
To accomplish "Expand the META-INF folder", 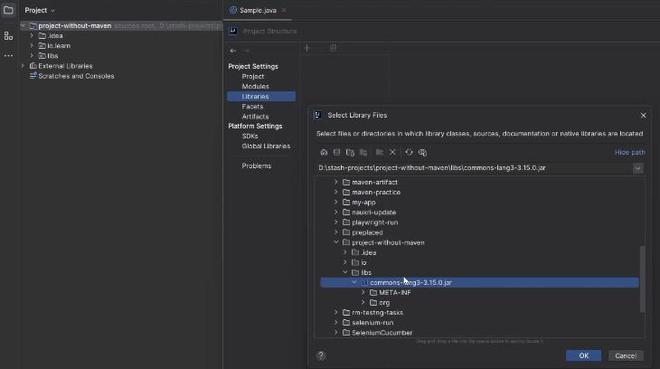I will 363,292.
